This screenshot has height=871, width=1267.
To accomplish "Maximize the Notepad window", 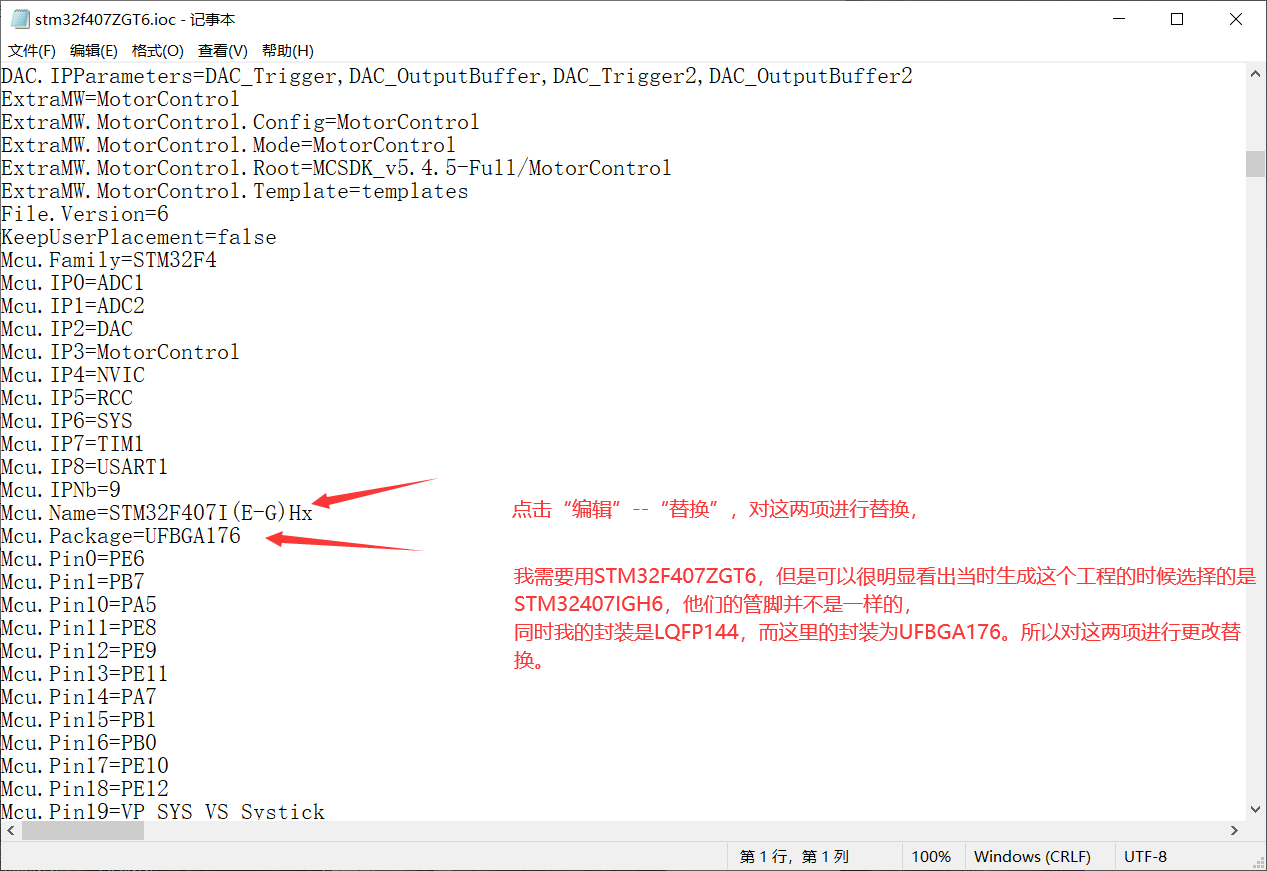I will [x=1177, y=19].
